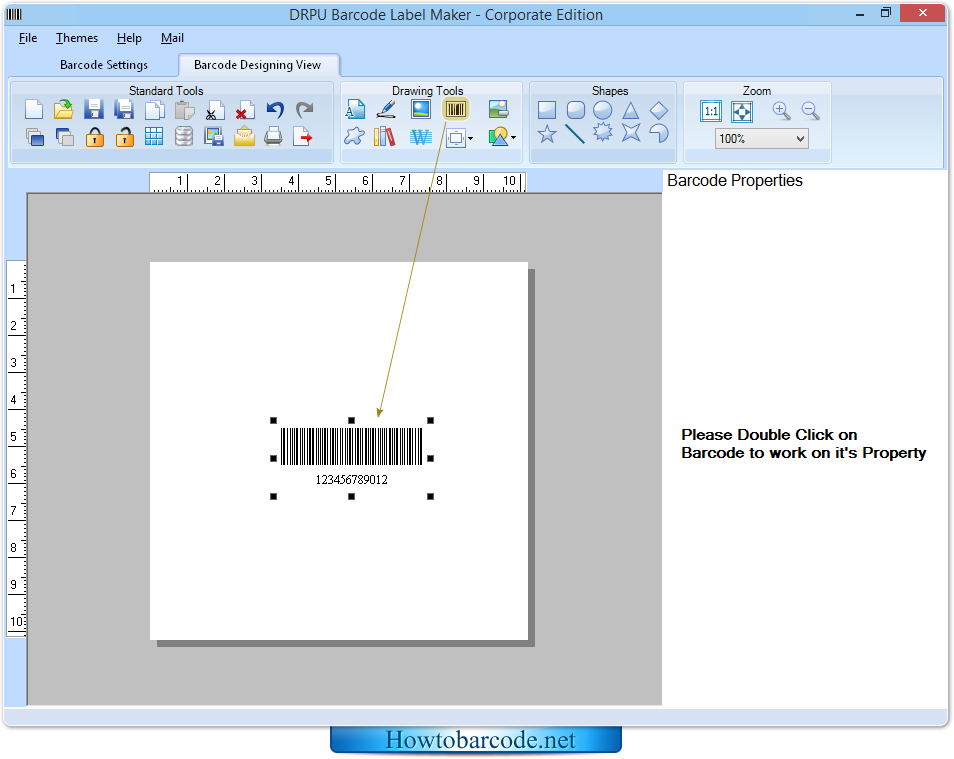Click the Cut scissors icon

click(x=214, y=111)
